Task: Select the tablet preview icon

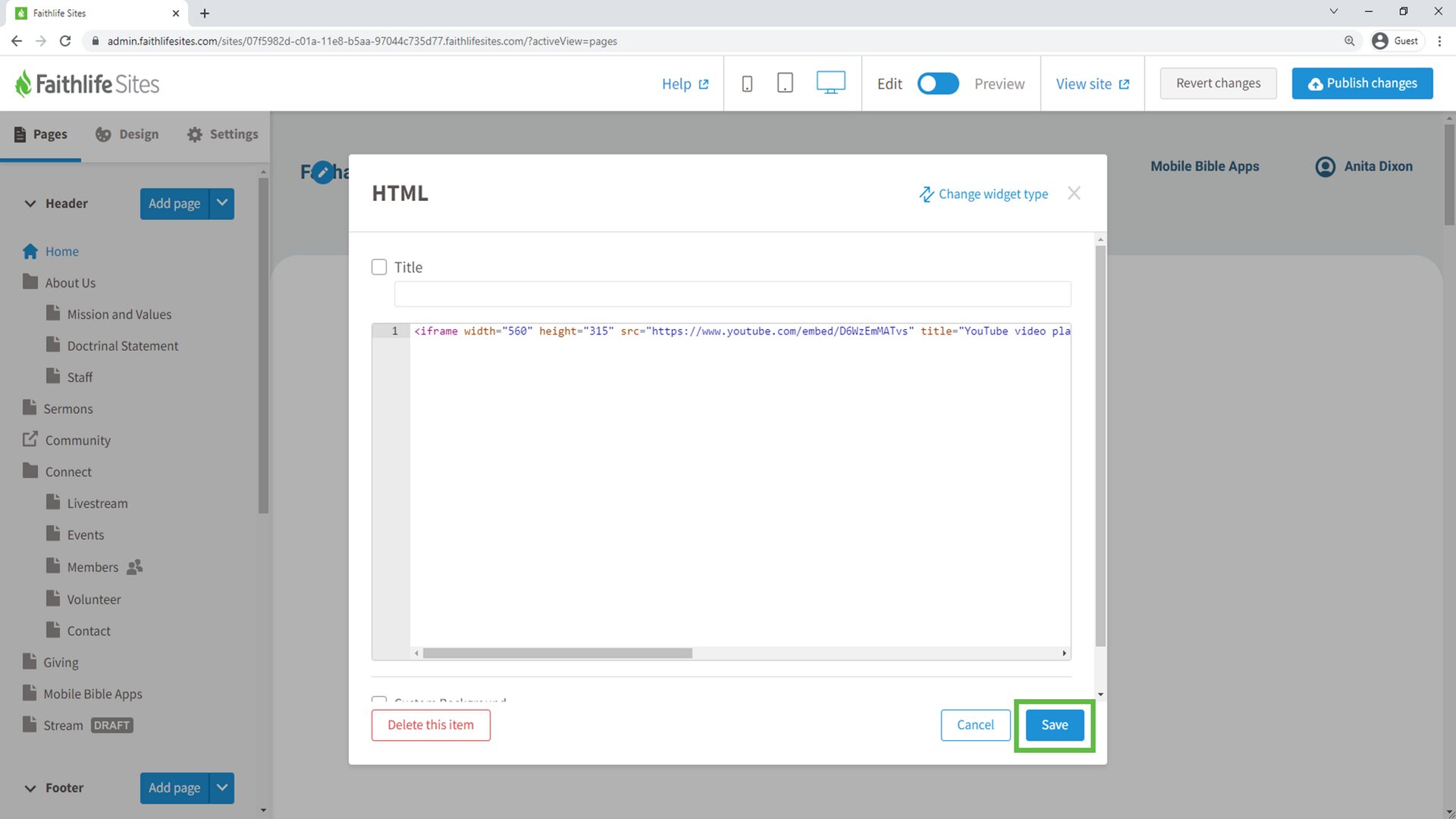Action: (785, 83)
